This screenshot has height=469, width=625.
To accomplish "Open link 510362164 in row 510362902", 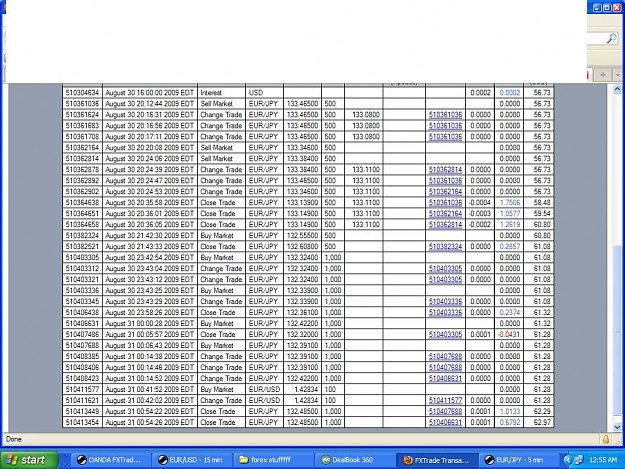I will pyautogui.click(x=445, y=192).
